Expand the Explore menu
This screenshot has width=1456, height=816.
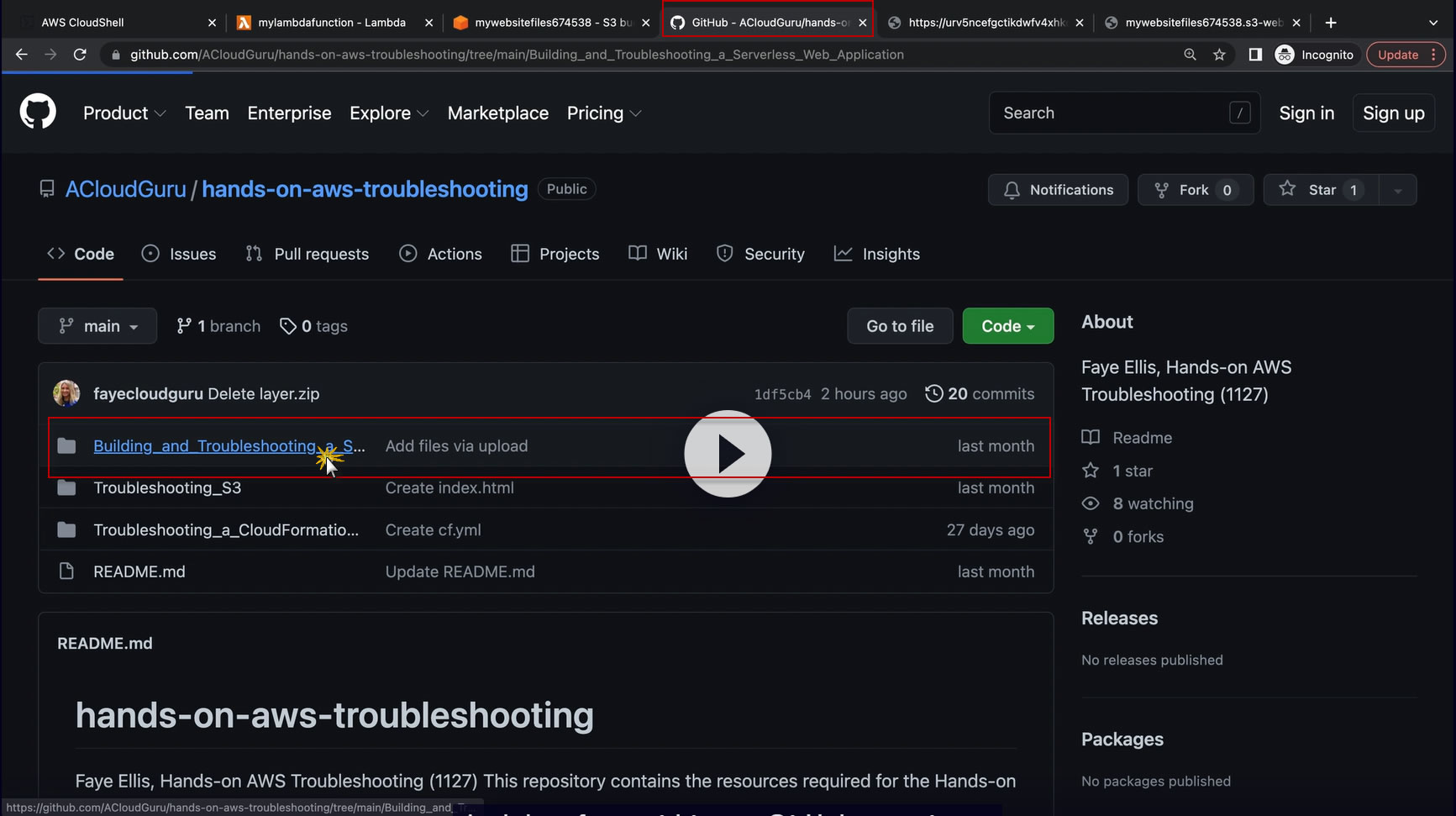pyautogui.click(x=389, y=113)
